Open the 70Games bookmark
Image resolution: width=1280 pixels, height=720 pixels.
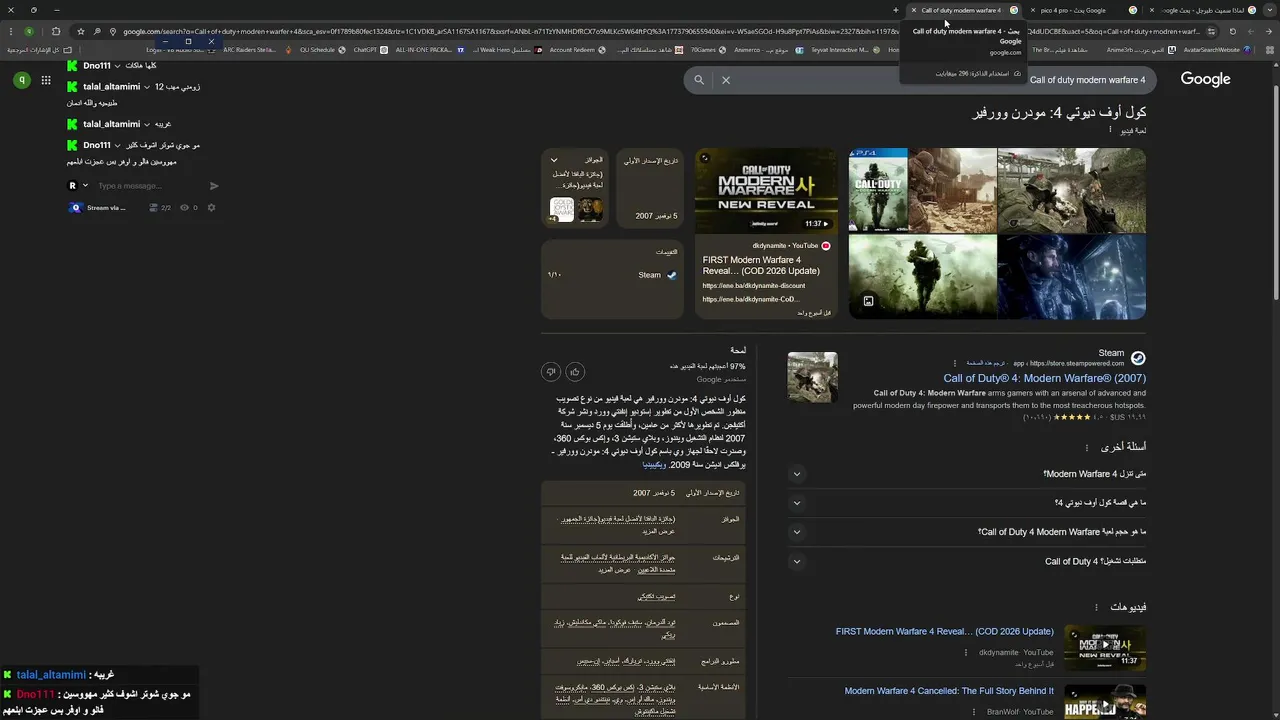[711, 49]
